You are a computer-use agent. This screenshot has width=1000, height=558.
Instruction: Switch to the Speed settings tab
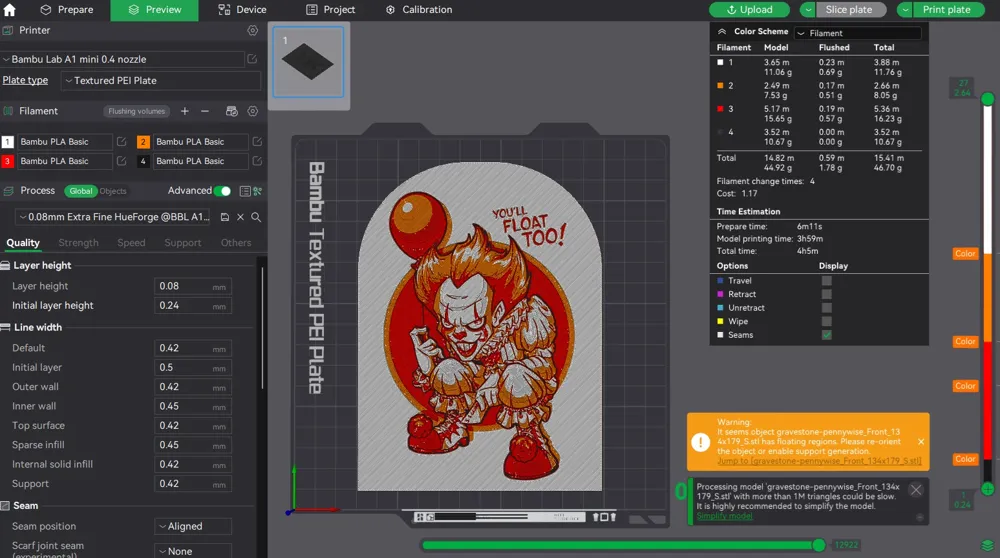tap(131, 243)
